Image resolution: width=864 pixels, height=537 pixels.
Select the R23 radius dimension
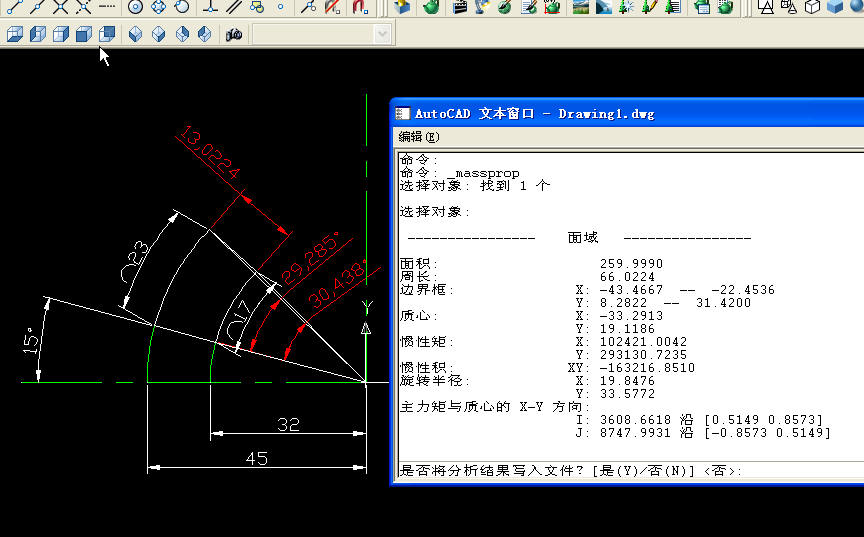(135, 261)
